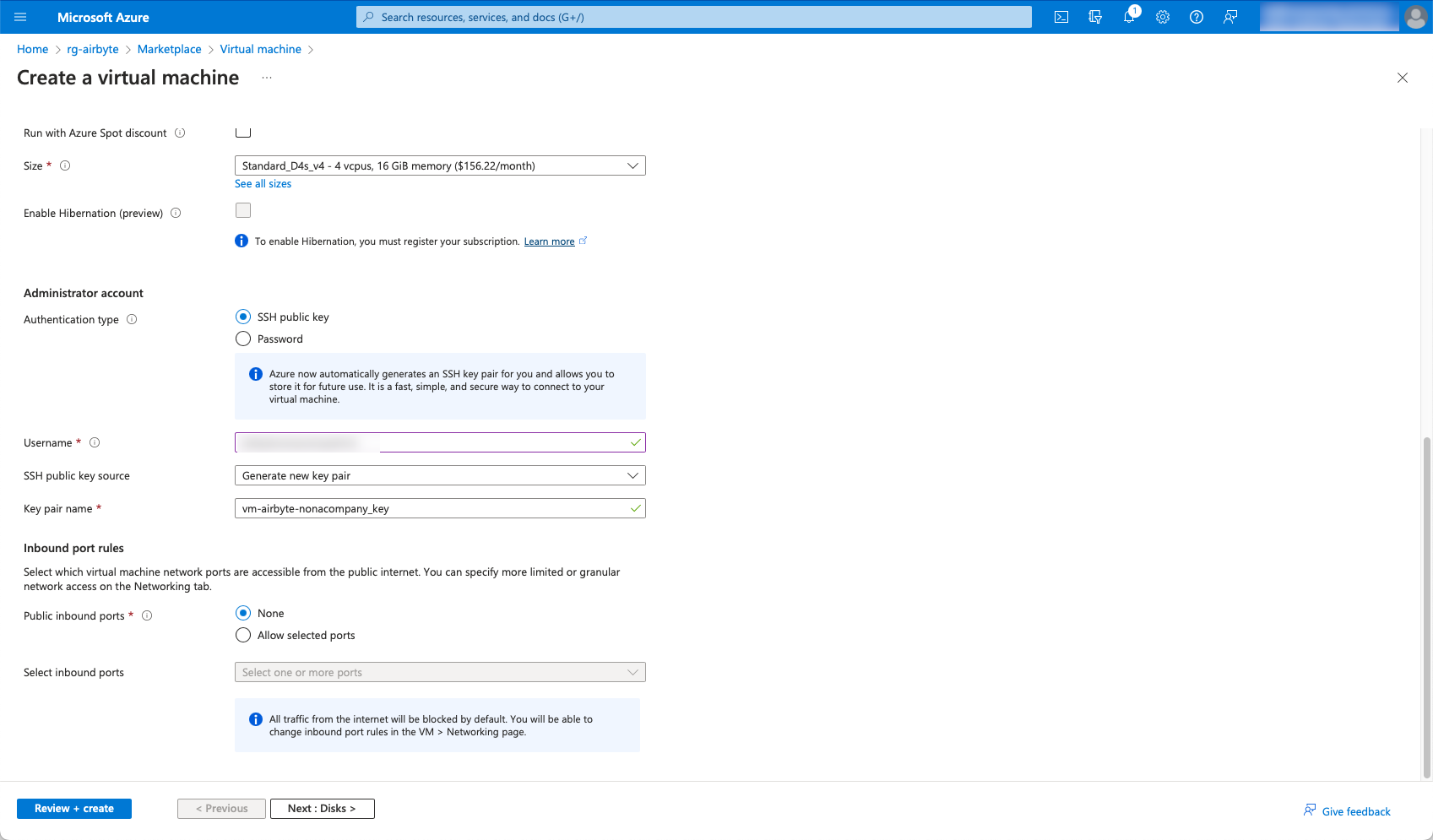Go to the Marketplace breadcrumb
The width and height of the screenshot is (1433, 840).
(169, 49)
